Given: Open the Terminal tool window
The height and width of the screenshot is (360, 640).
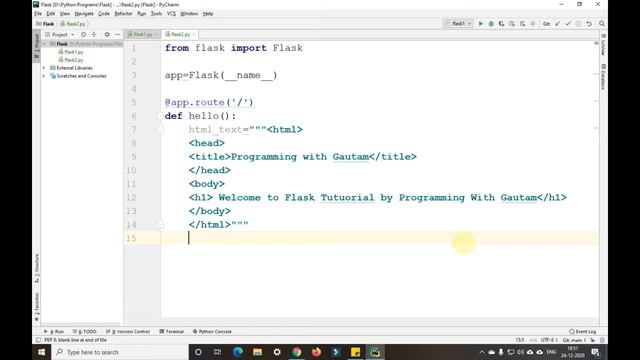Looking at the screenshot, I should click(172, 331).
